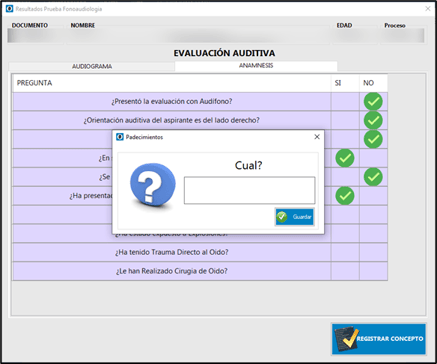The width and height of the screenshot is (437, 364).
Task: Click the Resultados Prueba Fonoaudiologia window icon
Action: 9,9
